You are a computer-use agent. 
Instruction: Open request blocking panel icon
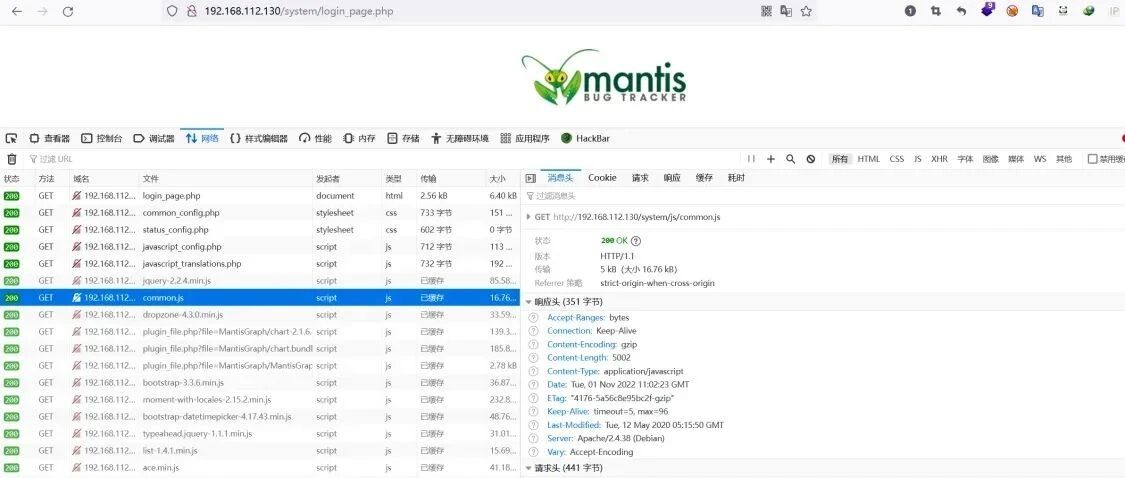click(x=811, y=159)
